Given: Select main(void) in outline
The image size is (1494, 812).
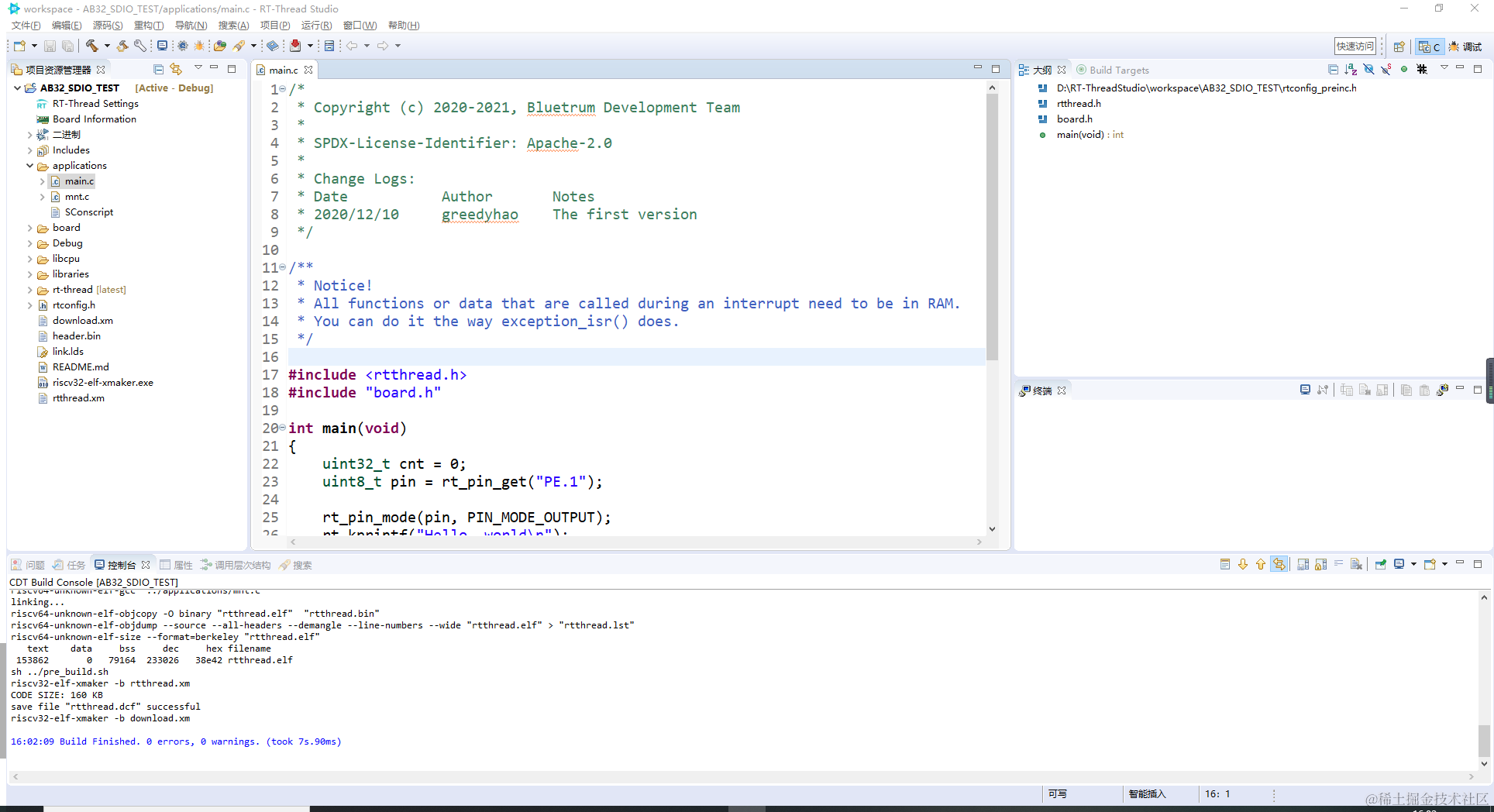Looking at the screenshot, I should (x=1082, y=135).
